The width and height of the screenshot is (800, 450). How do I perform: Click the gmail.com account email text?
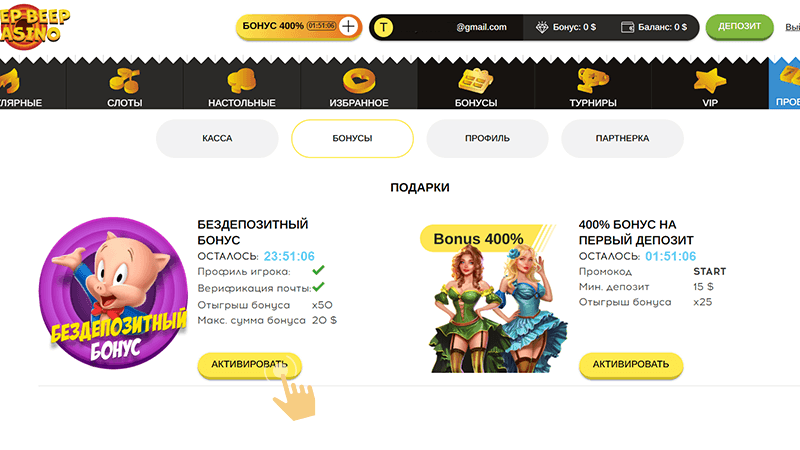click(x=481, y=27)
